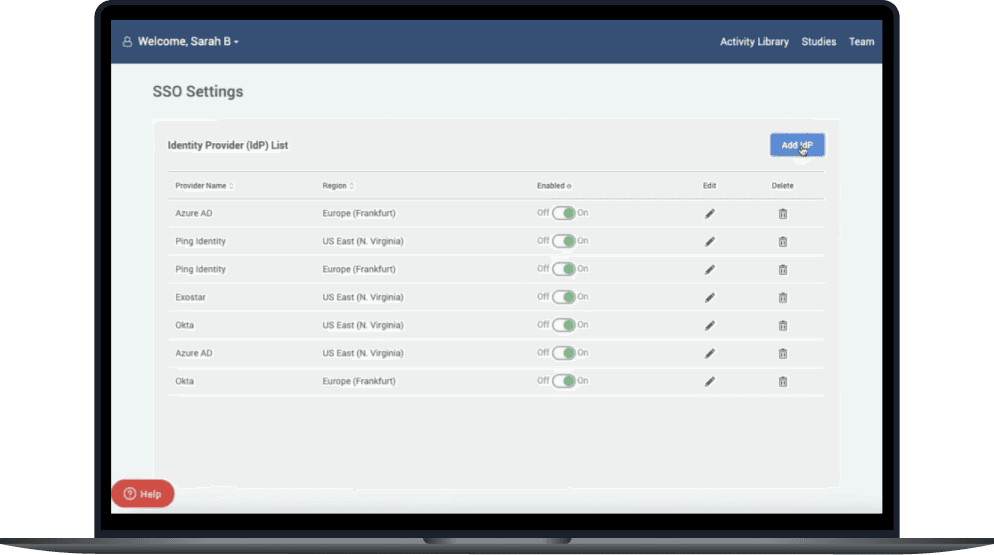This screenshot has height=555, width=994.
Task: Open Activity Library in the top navigation
Action: coord(754,42)
